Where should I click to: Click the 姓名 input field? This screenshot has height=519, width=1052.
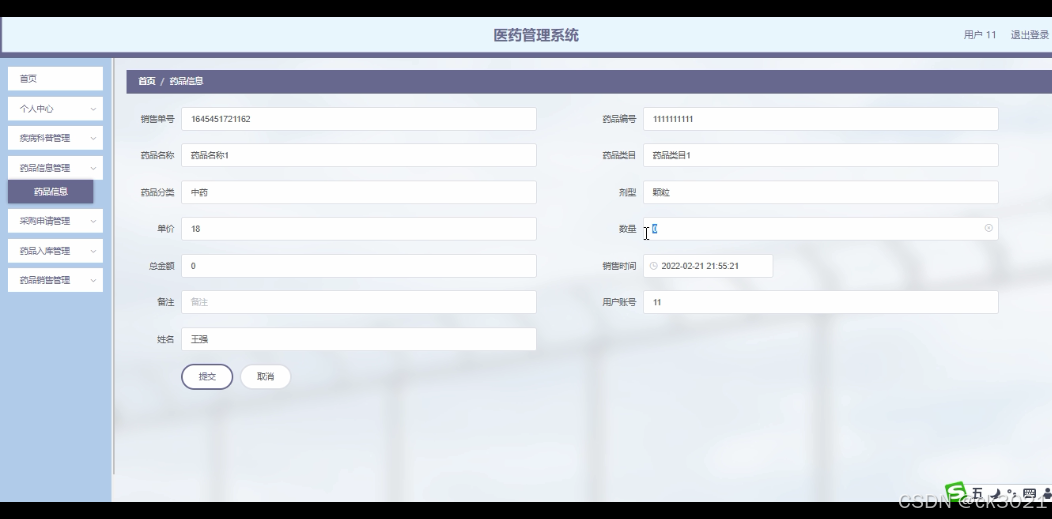pyautogui.click(x=359, y=339)
